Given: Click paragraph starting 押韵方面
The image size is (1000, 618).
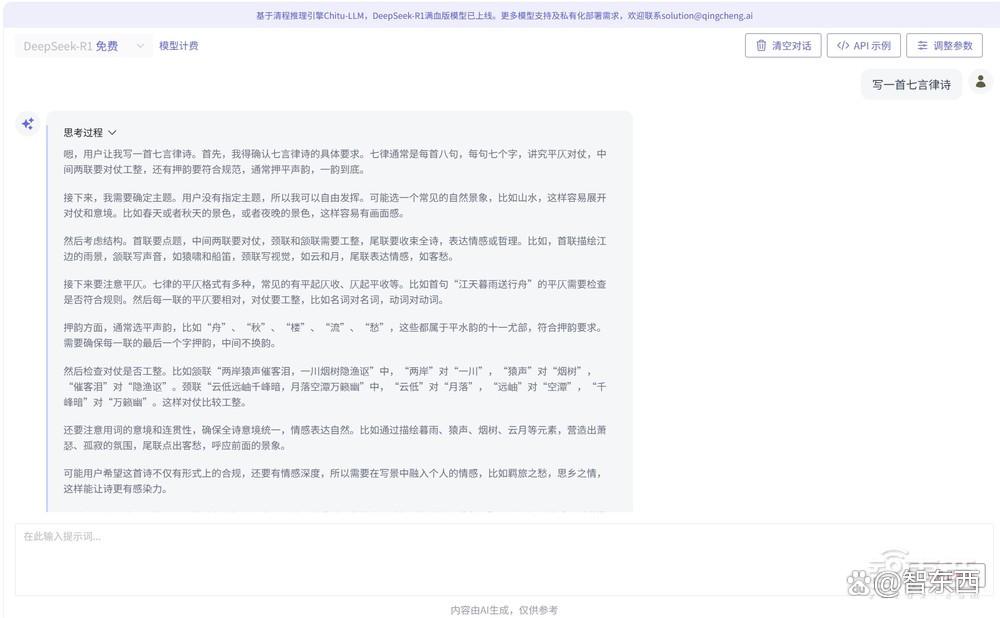Looking at the screenshot, I should [334, 335].
